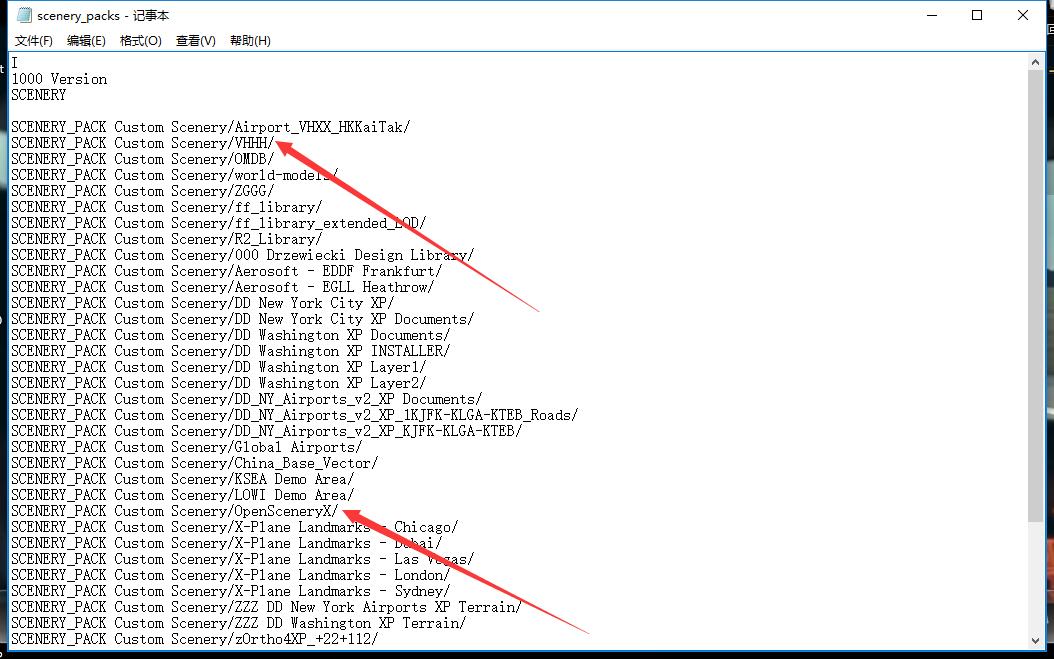Viewport: 1054px width, 659px height.
Task: Place cursor on the VHHH scenery line
Action: (143, 143)
